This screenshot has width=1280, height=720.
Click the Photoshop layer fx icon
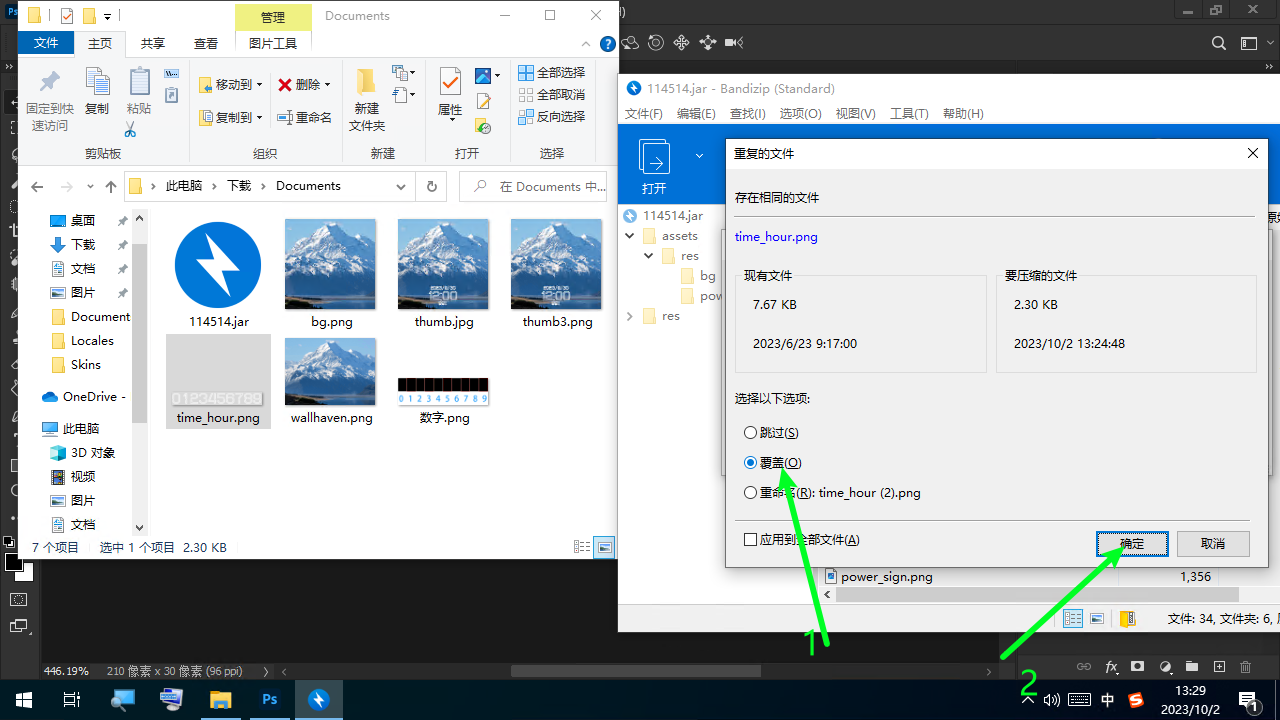coord(1111,667)
